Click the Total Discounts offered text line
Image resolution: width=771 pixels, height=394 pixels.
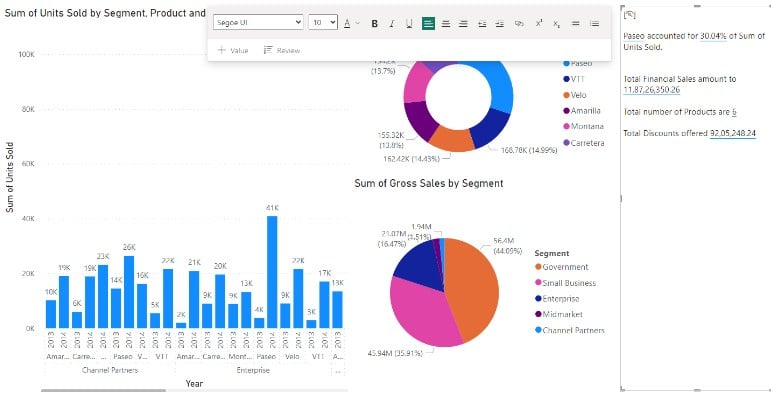point(689,133)
